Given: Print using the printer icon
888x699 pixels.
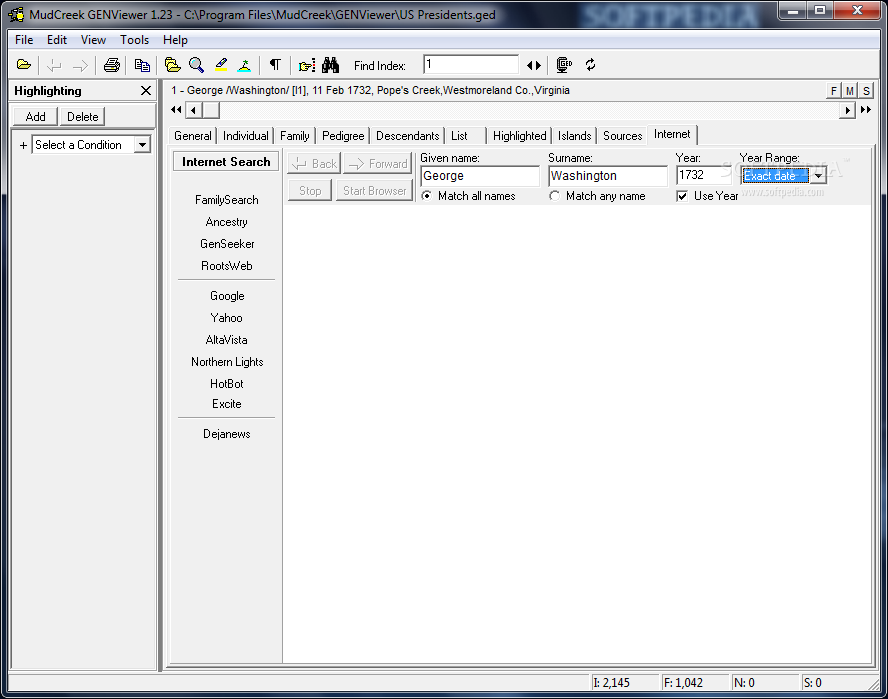Looking at the screenshot, I should click(x=112, y=65).
